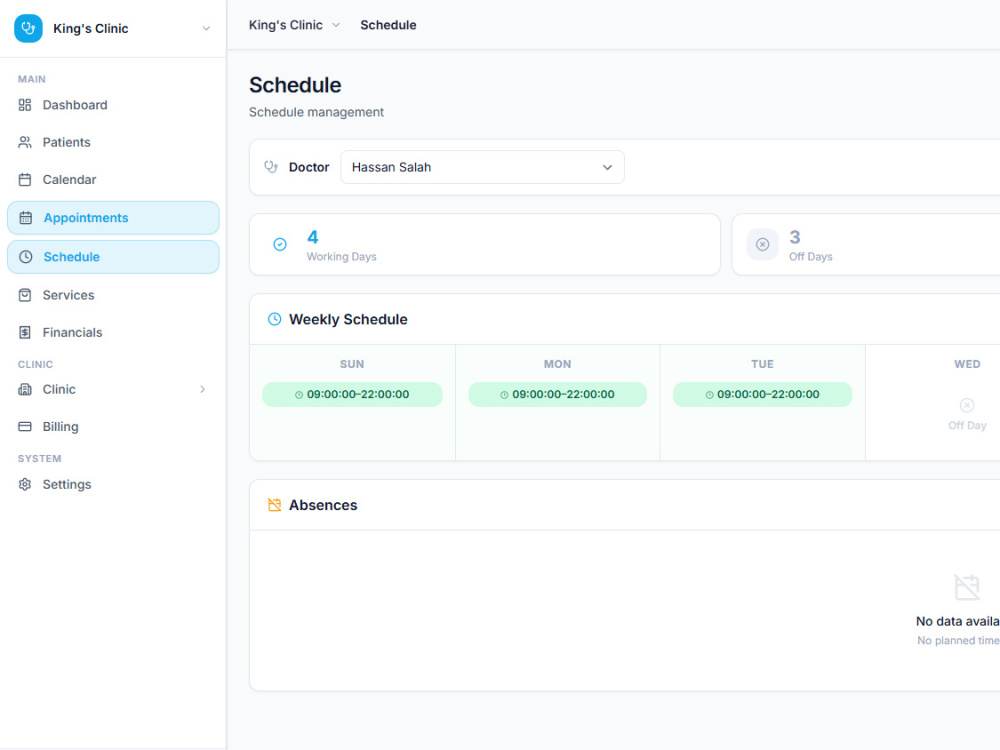The width and height of the screenshot is (1000, 750).
Task: Click the Schedule clock icon in sidebar
Action: pyautogui.click(x=26, y=257)
